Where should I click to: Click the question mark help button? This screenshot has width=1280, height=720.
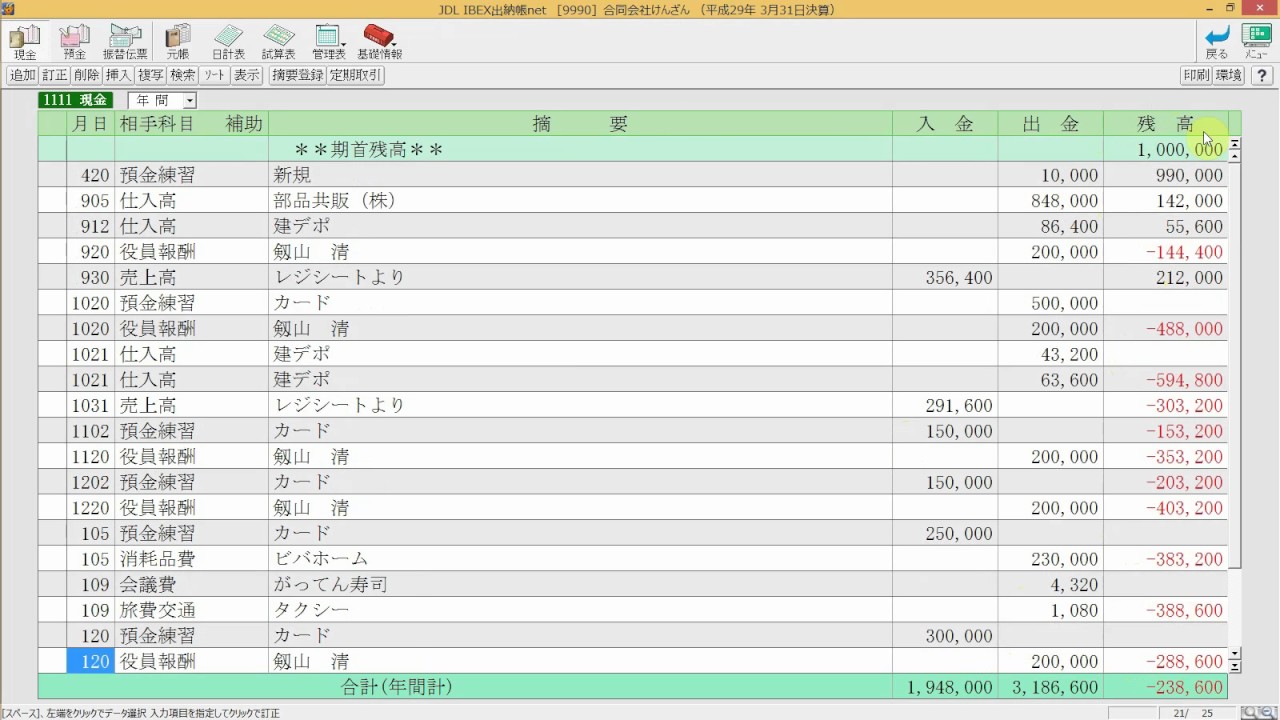pos(1261,75)
